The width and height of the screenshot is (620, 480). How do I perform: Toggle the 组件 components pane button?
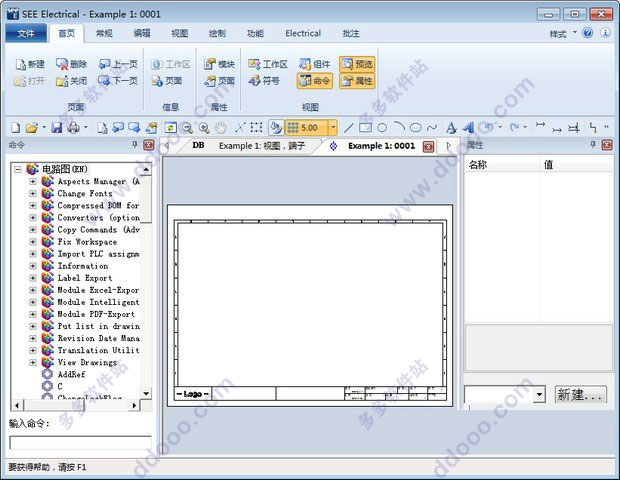point(315,64)
